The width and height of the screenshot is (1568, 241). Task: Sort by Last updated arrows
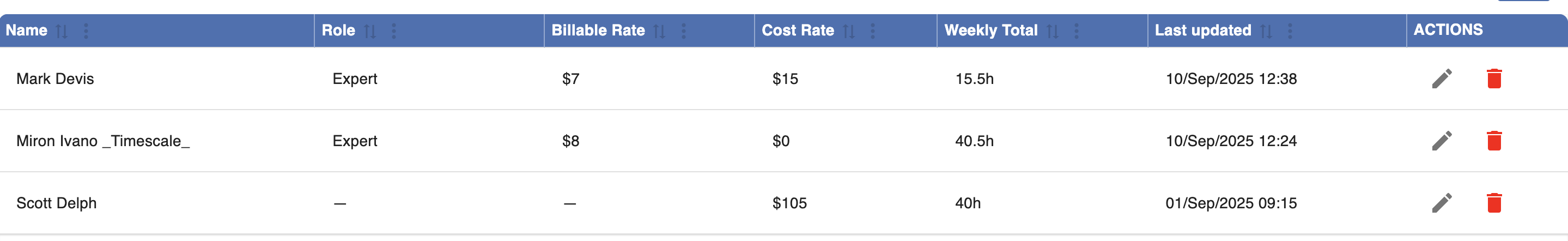1266,31
